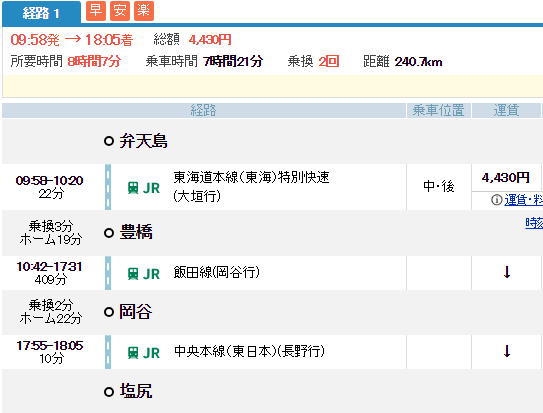Click JR train icon for 飯田線 leg
Screen dimensions: 543x413
133,273
